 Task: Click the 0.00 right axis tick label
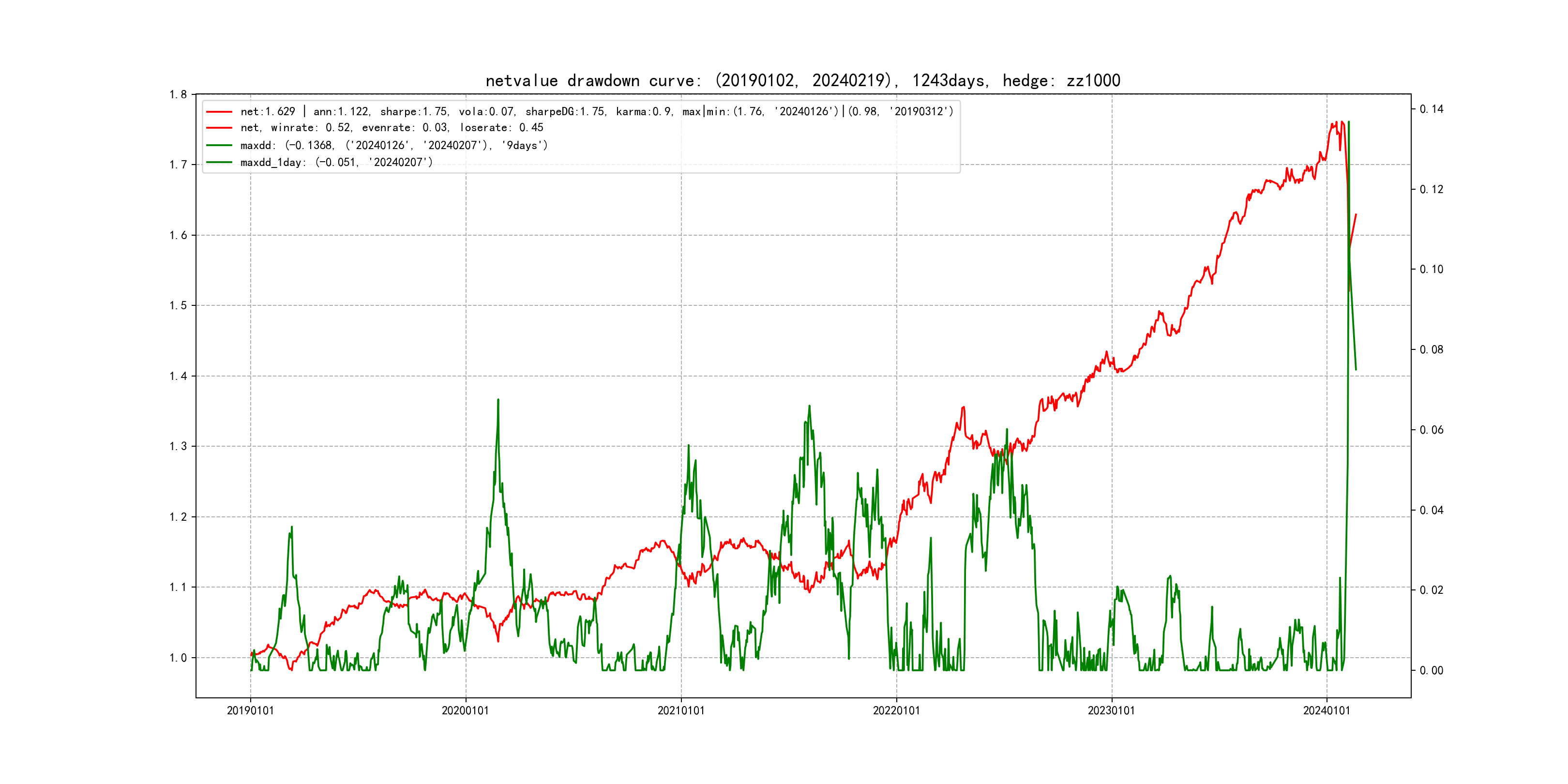[x=1431, y=671]
